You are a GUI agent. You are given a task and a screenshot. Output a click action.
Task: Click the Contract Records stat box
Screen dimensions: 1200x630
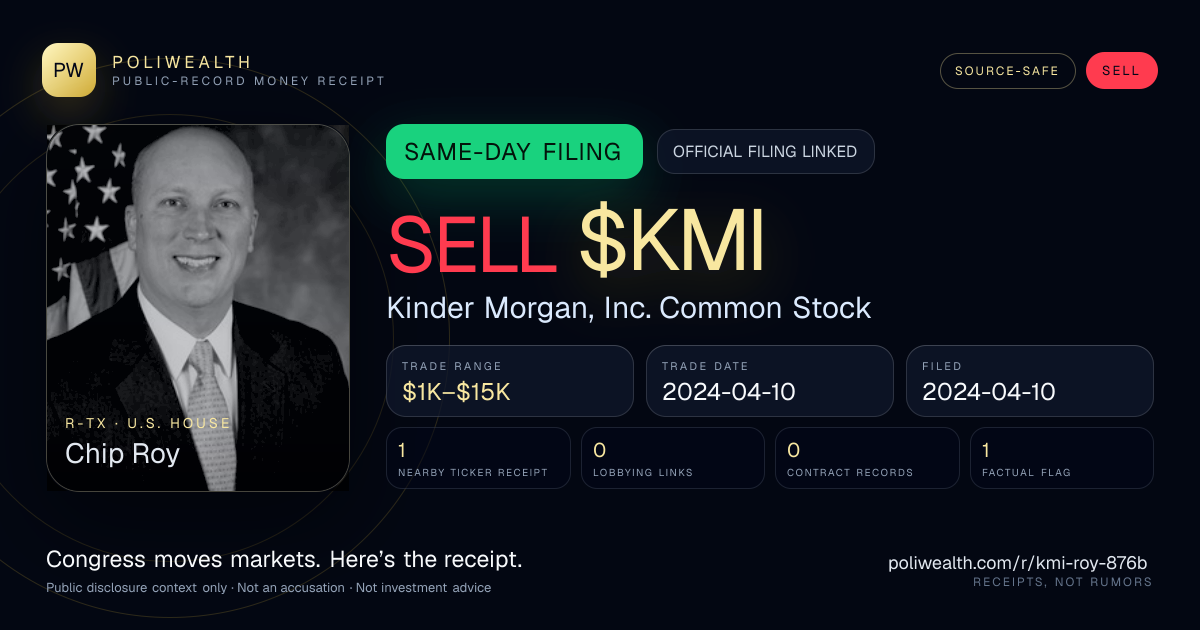click(x=868, y=458)
